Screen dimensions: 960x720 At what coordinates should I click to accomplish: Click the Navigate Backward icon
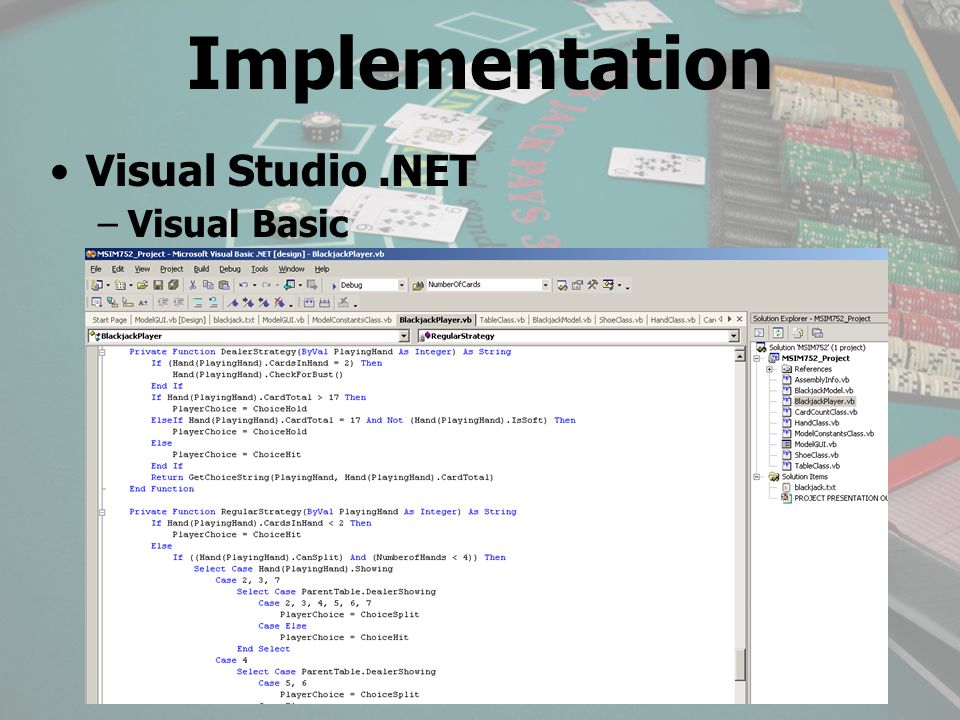coord(290,285)
